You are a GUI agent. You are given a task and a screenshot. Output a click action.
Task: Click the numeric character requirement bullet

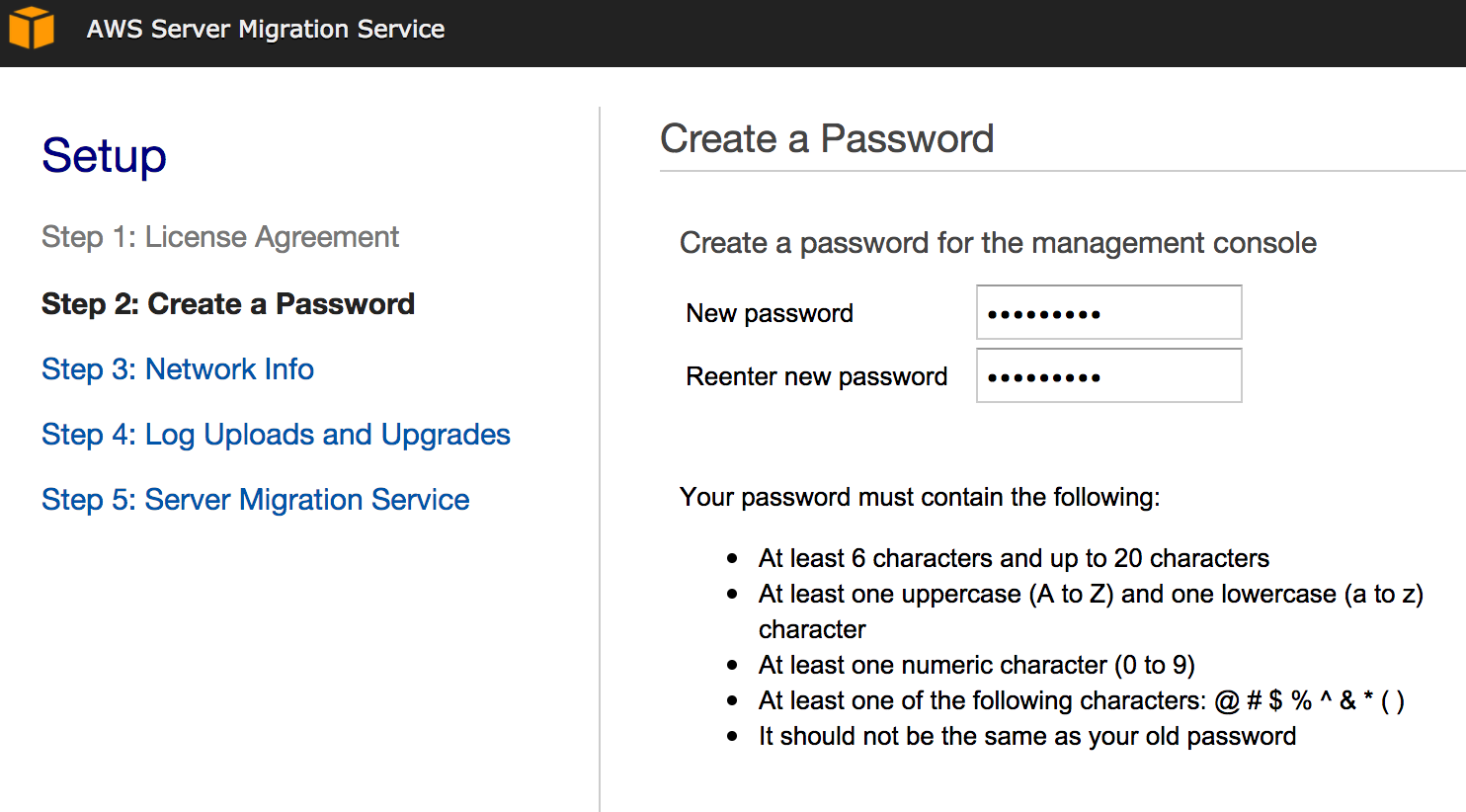coord(976,666)
